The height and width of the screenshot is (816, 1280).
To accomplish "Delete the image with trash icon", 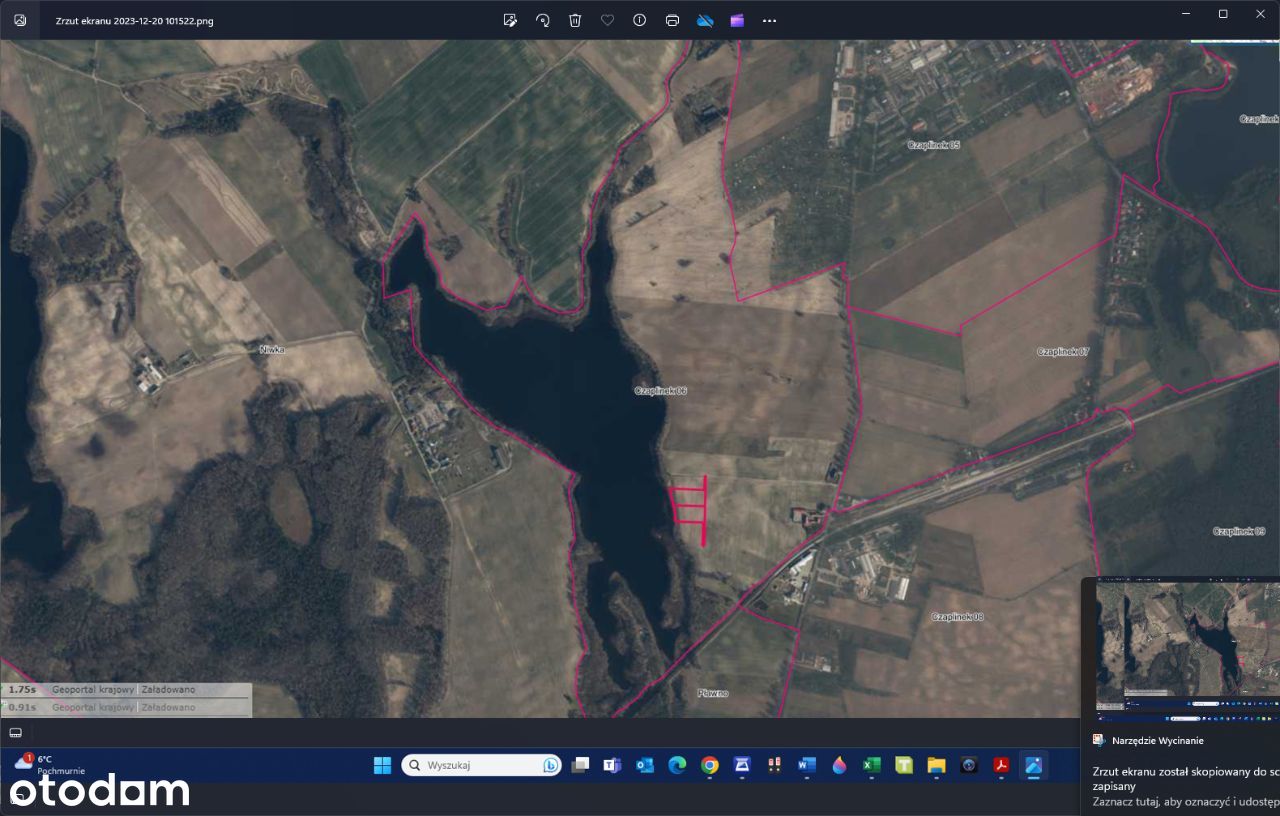I will tap(575, 20).
